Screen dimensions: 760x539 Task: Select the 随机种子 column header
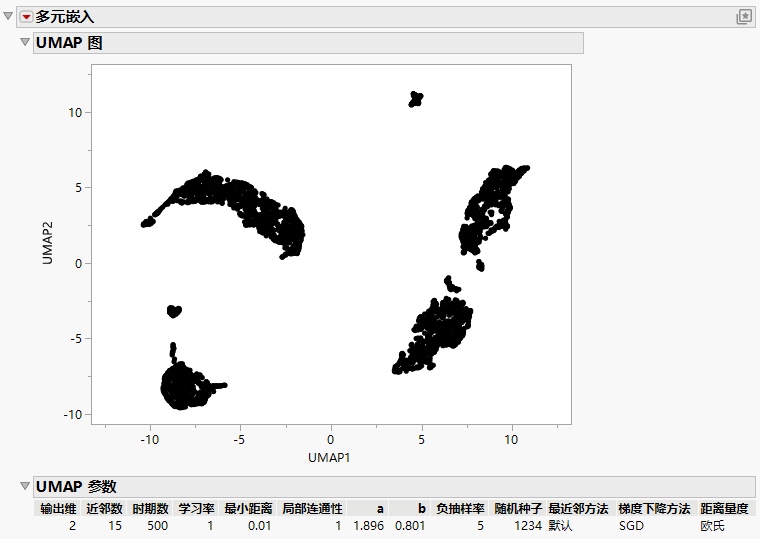tap(518, 508)
